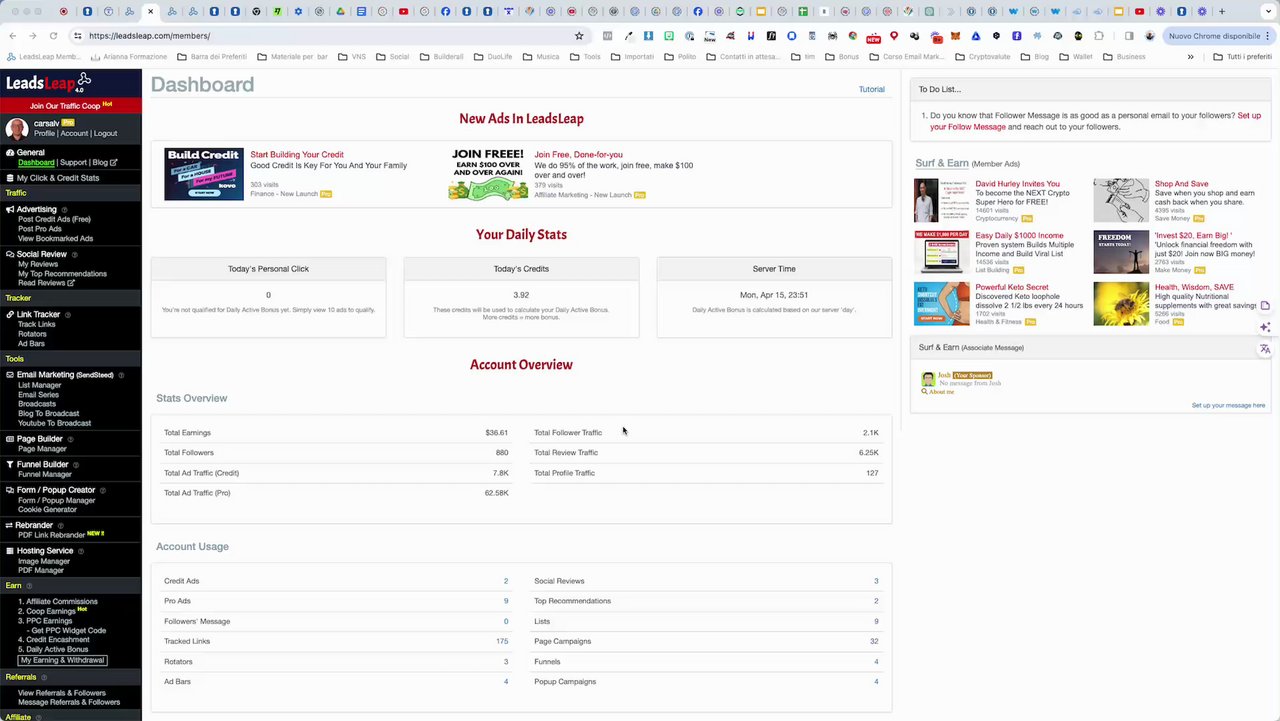The width and height of the screenshot is (1280, 721).
Task: Open the Builderall bookmark folder
Action: pyautogui.click(x=441, y=57)
